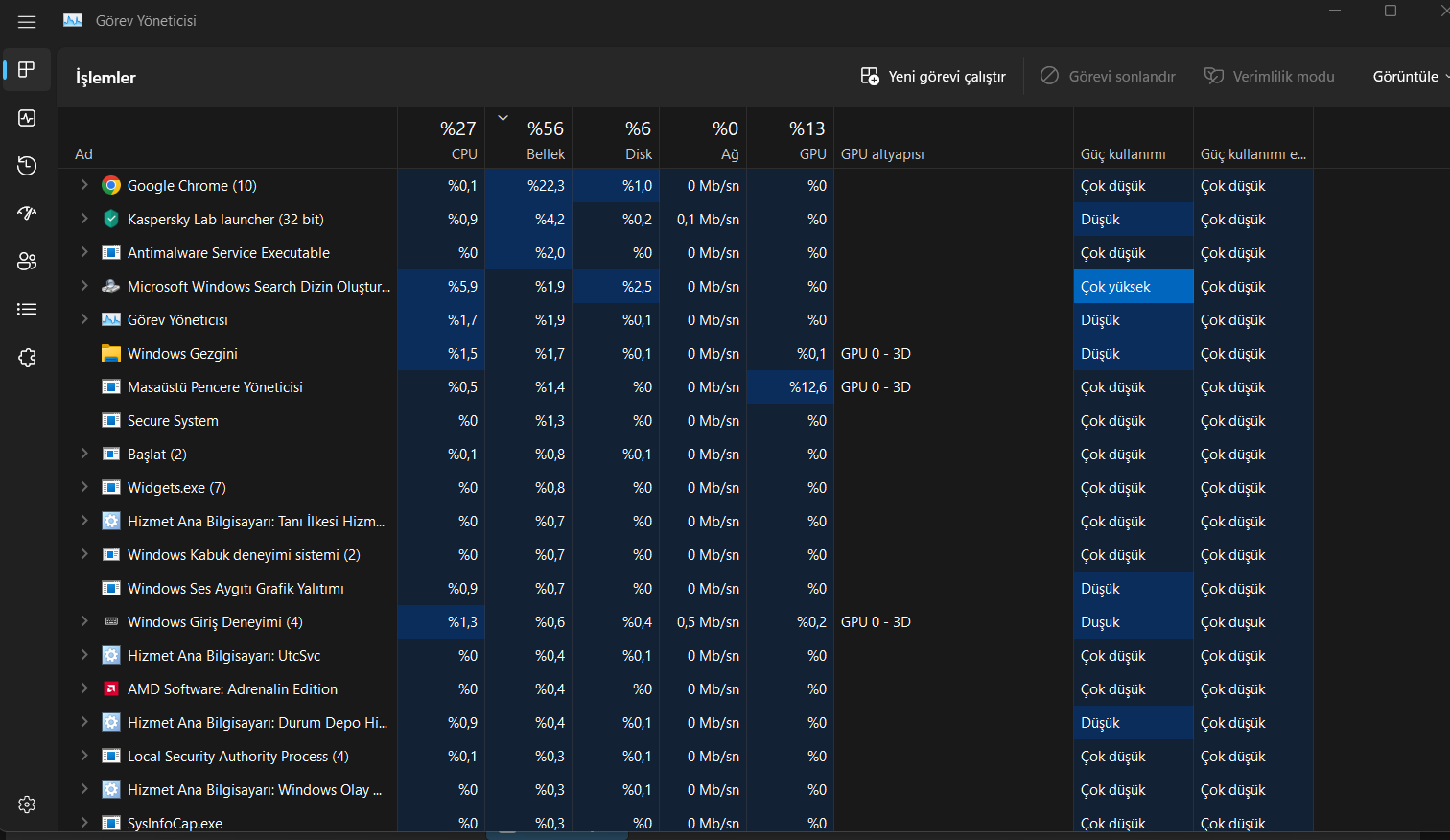Open the Services page puzzle icon
1450x840 pixels.
tap(27, 358)
